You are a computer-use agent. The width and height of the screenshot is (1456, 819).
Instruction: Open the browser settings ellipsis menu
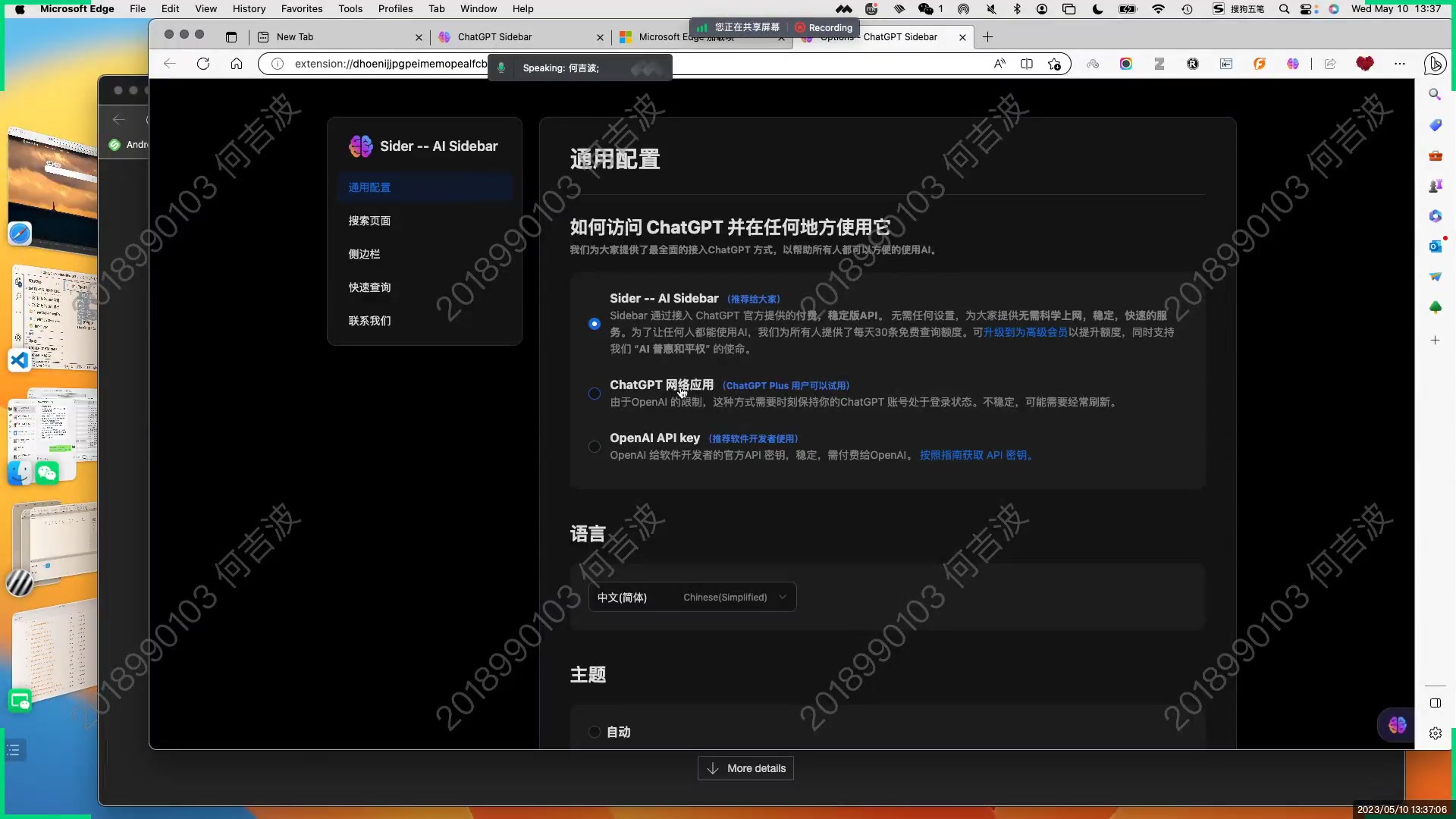coord(1400,64)
